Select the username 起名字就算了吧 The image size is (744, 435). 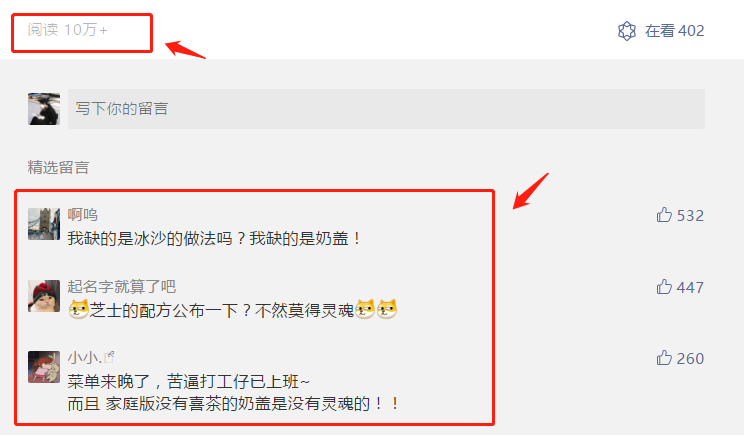tap(121, 287)
